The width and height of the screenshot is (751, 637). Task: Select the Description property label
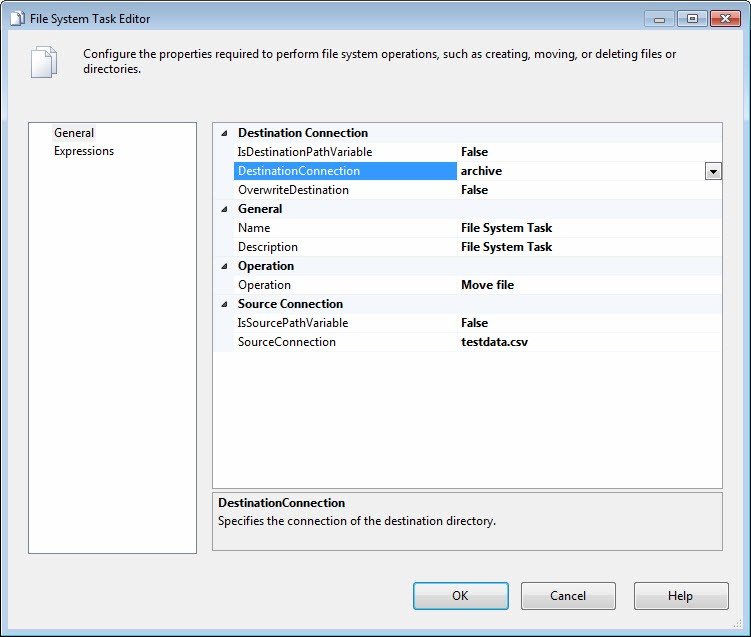tap(268, 247)
